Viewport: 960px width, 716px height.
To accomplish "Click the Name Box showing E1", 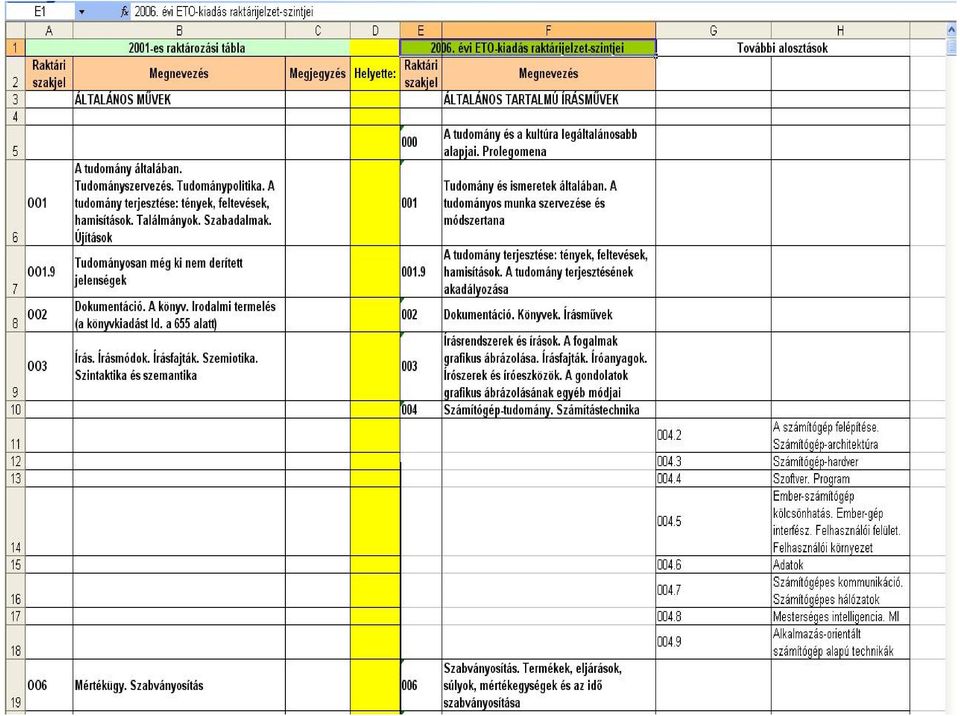I will tap(40, 11).
